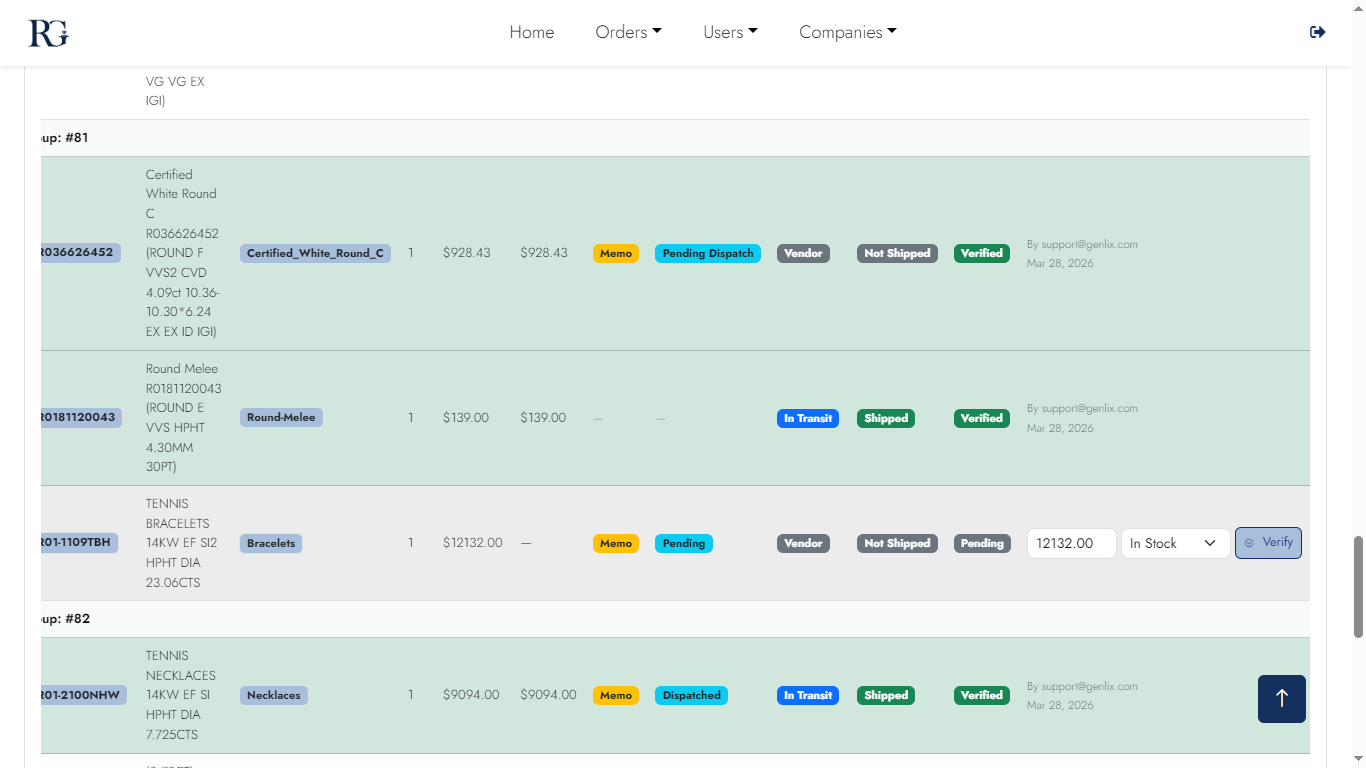1366x768 pixels.
Task: Click the Round-Melee category tag
Action: click(x=281, y=417)
